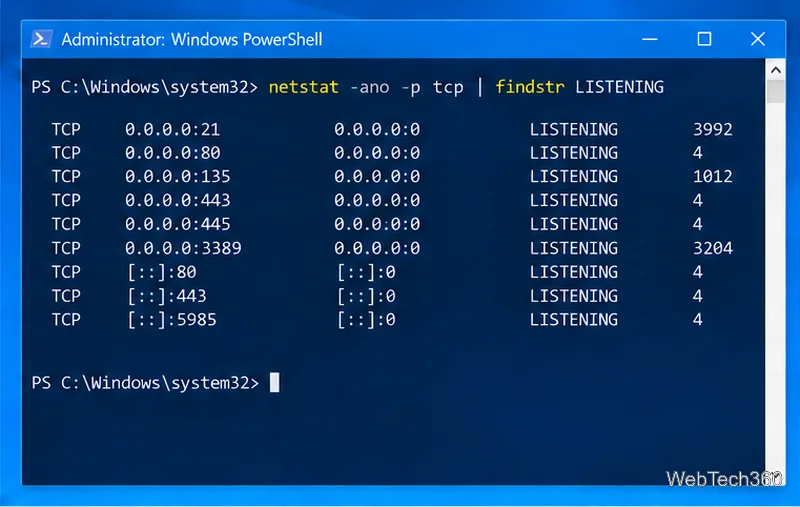Click PID 1012 in the port 135 row

(x=713, y=176)
